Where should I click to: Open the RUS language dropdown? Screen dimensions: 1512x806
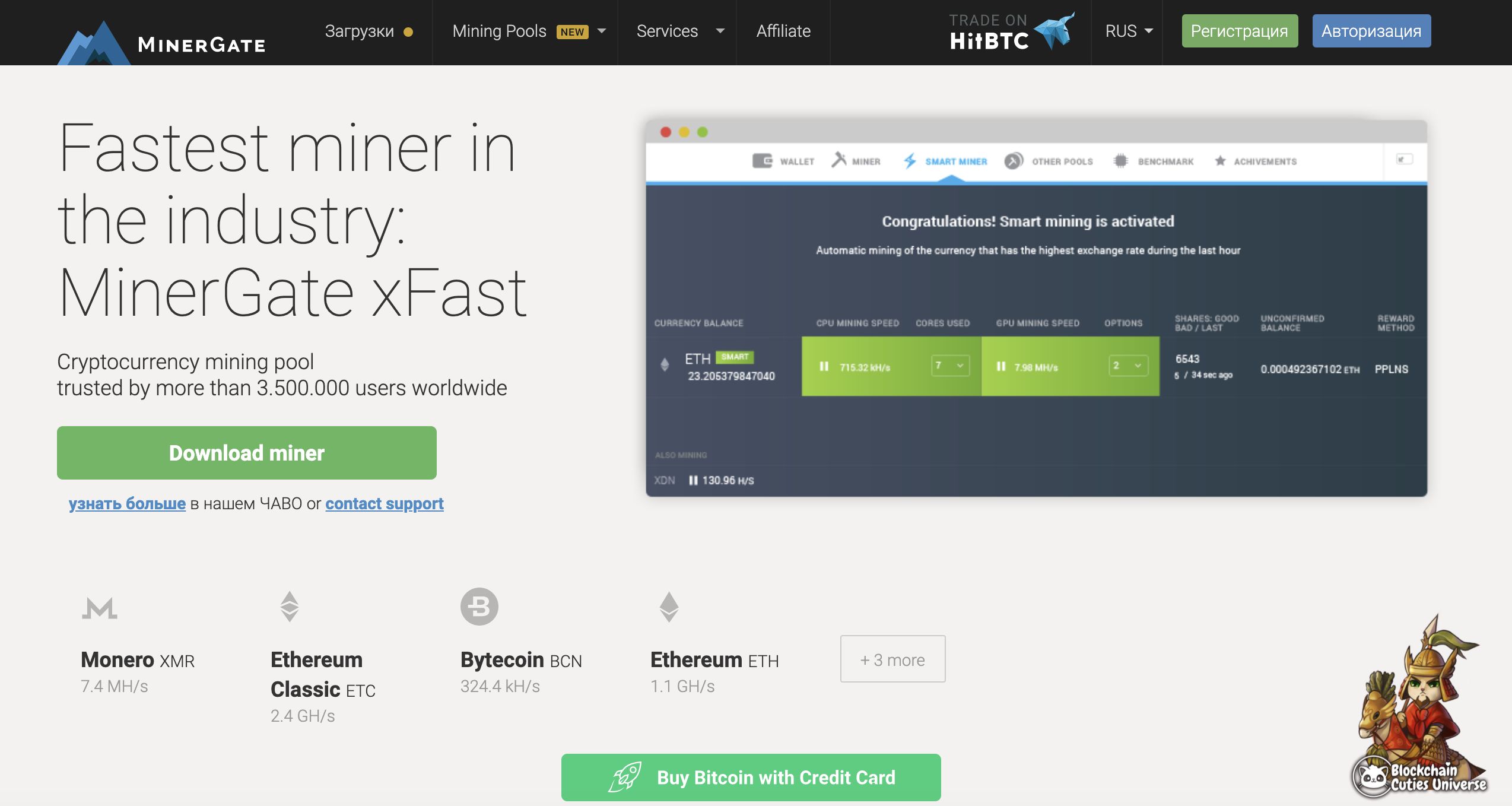pyautogui.click(x=1128, y=31)
